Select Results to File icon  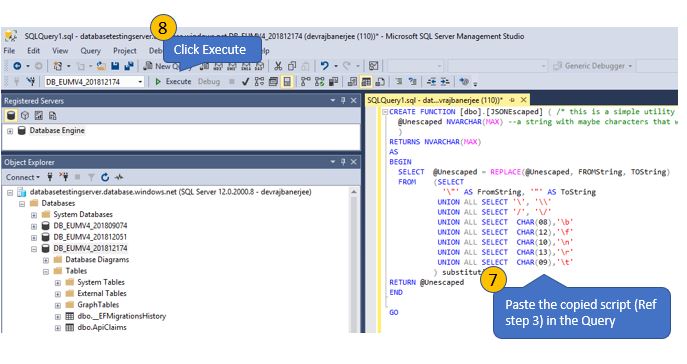tap(380, 81)
